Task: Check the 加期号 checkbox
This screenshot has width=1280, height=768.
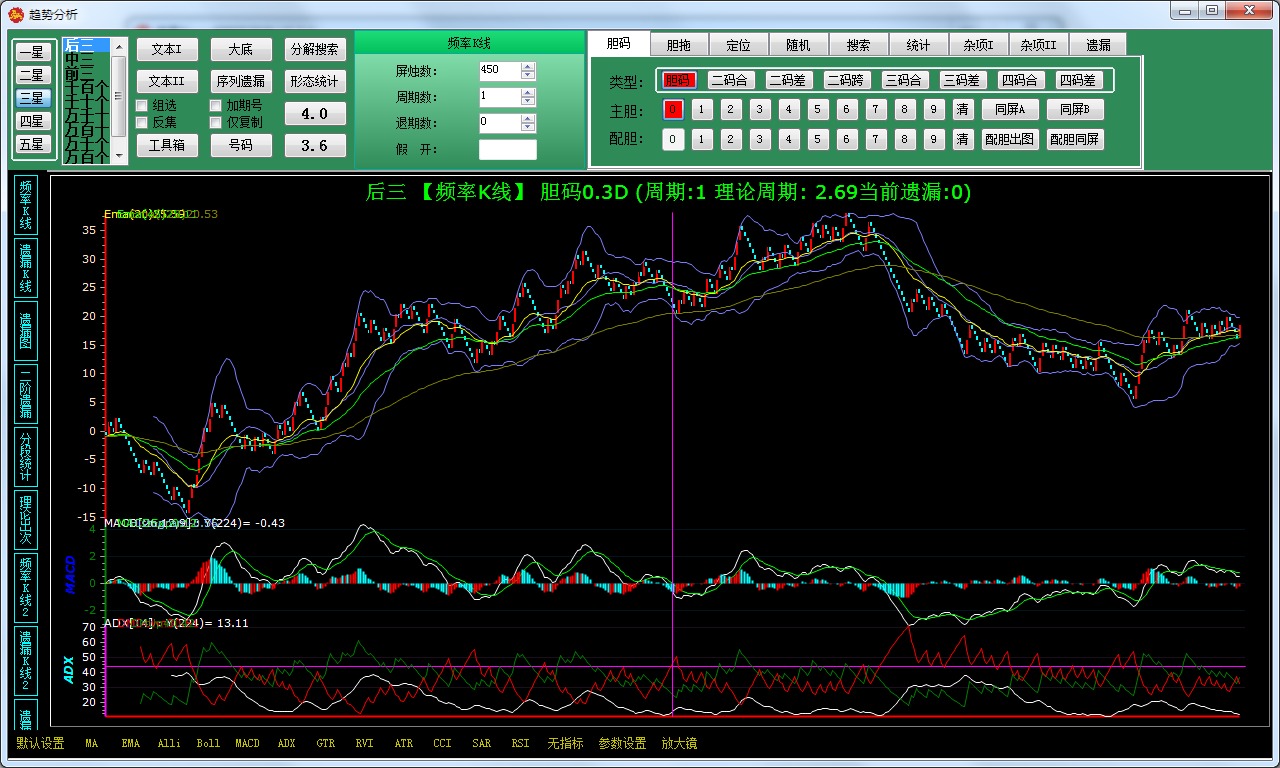Action: click(x=216, y=105)
